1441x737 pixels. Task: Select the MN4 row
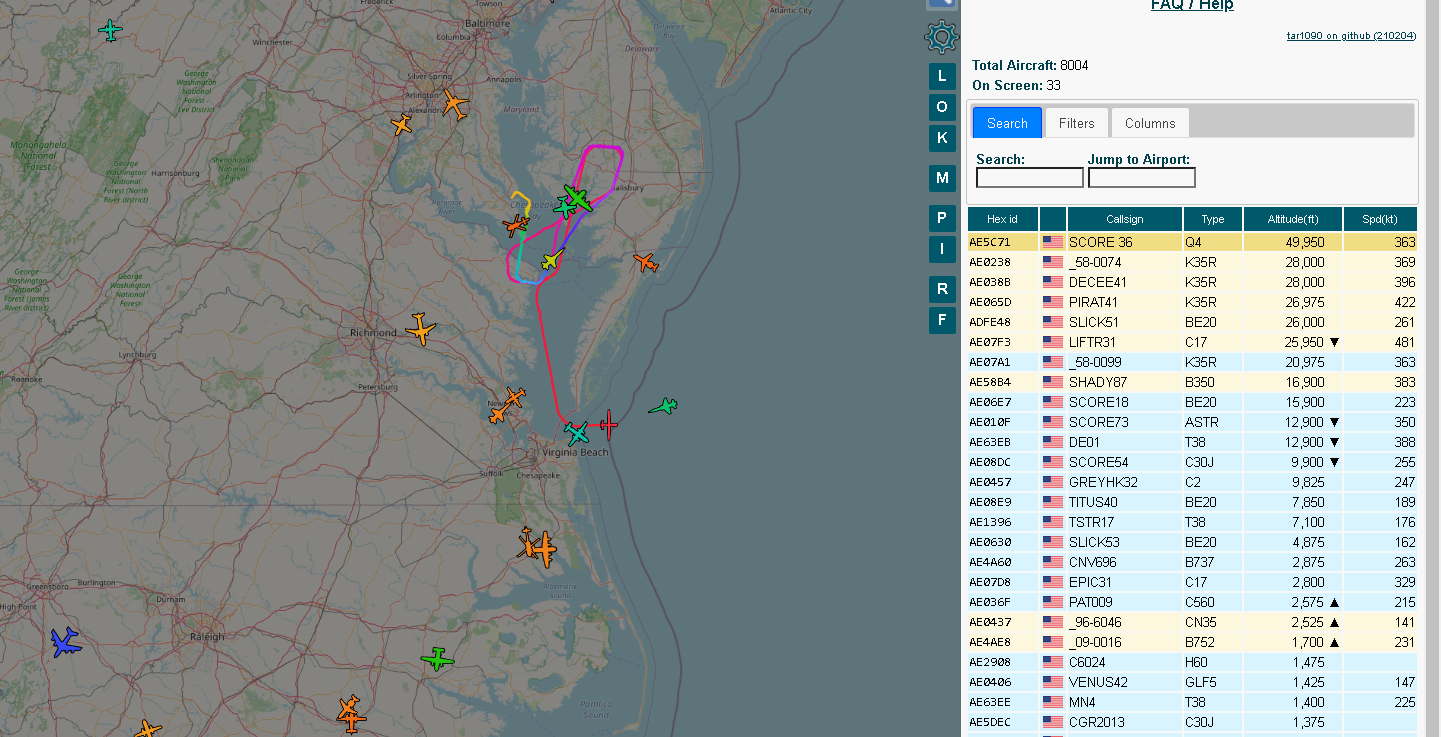point(1192,702)
